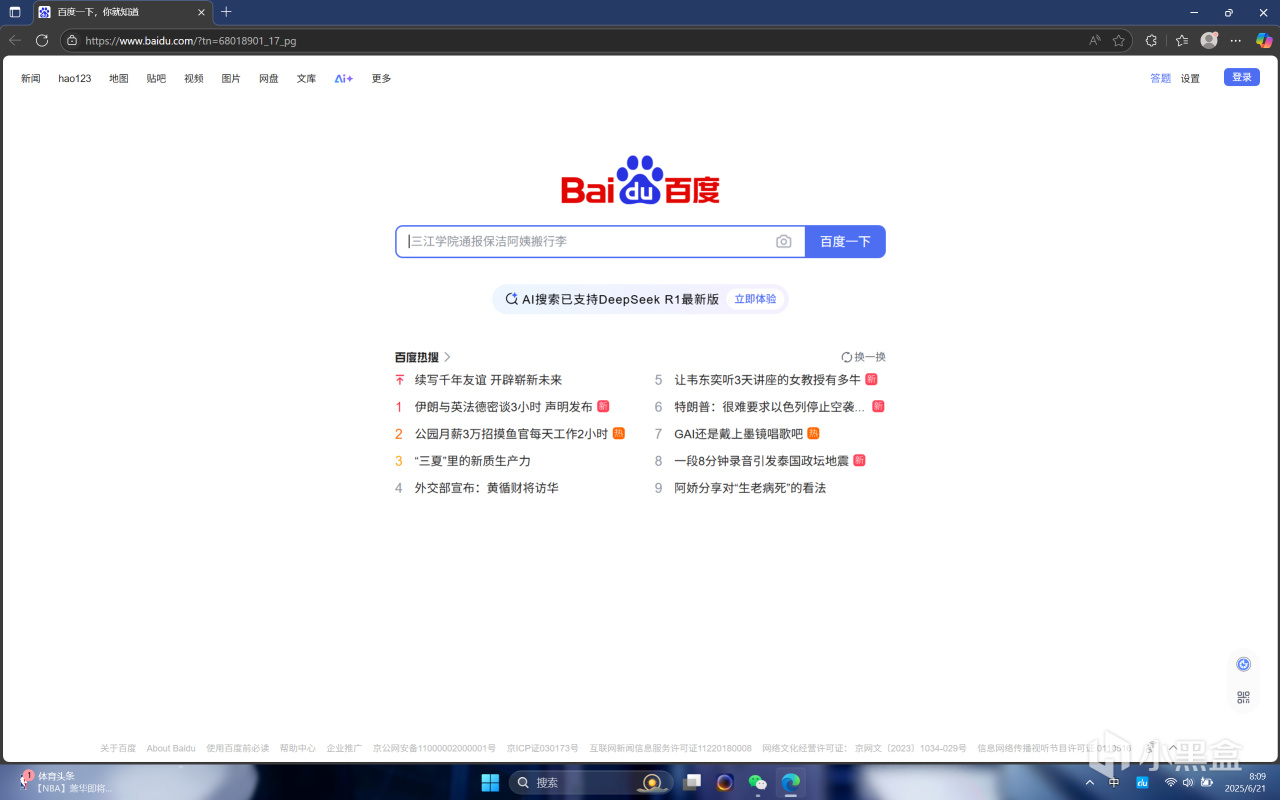This screenshot has width=1280, height=800.
Task: Open hot search 让韦东奕听3天讲座的女教授
Action: tap(768, 380)
